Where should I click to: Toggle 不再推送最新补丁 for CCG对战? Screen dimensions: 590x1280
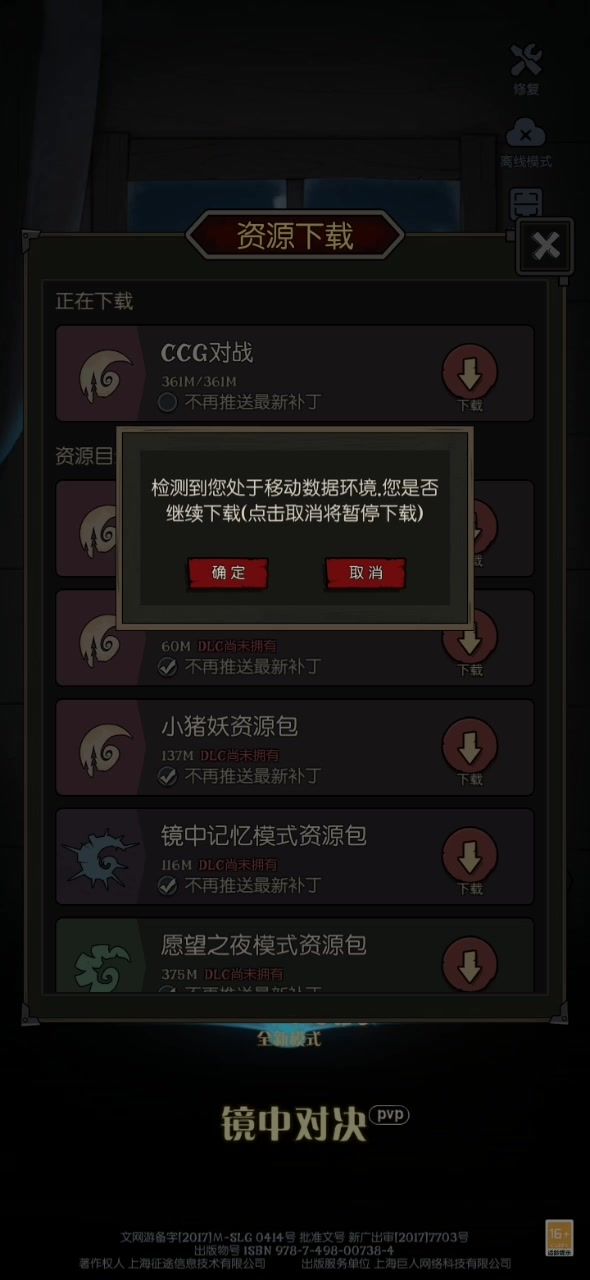(168, 402)
